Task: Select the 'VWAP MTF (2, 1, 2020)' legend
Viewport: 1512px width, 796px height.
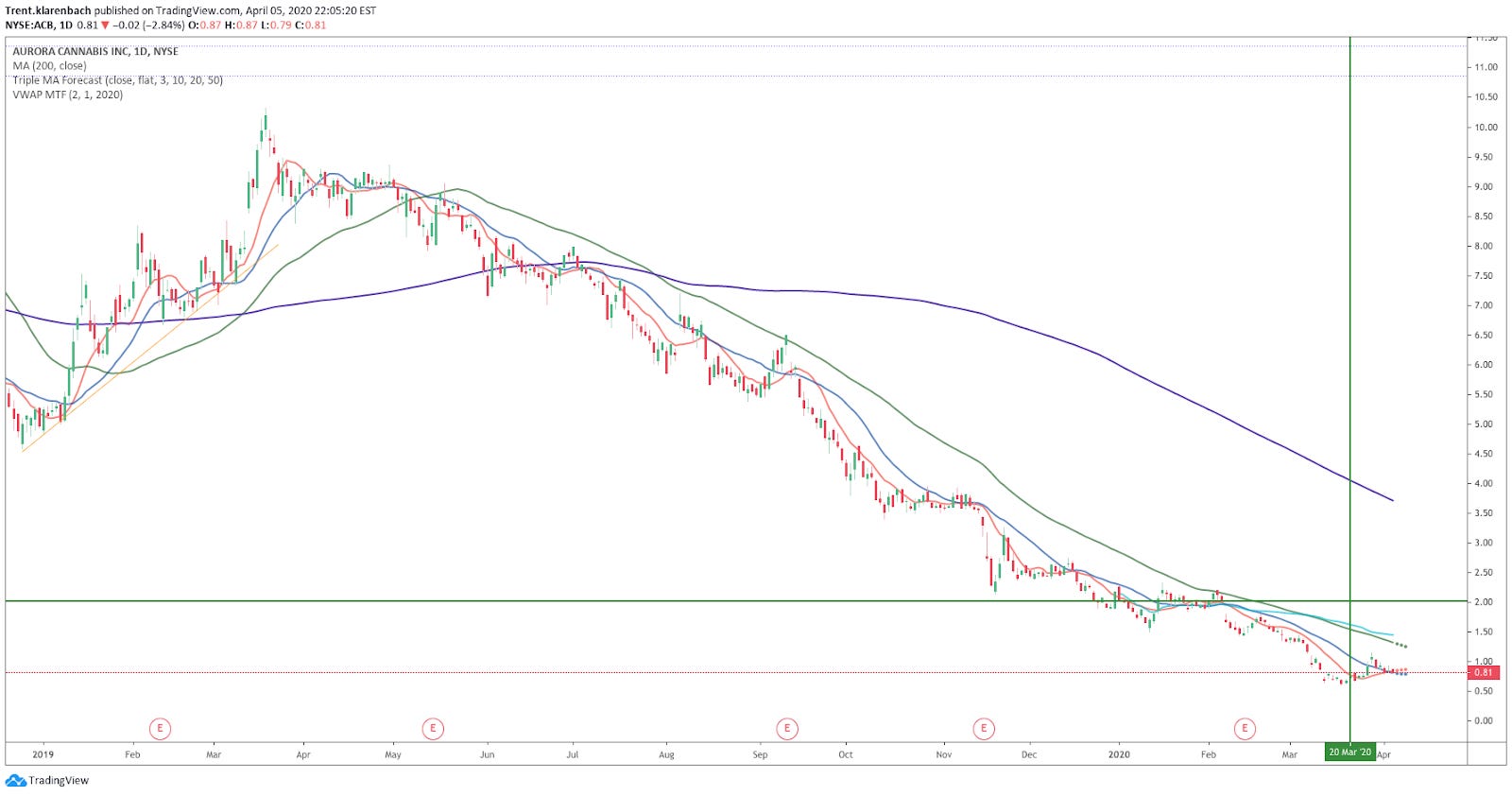Action: coord(68,95)
